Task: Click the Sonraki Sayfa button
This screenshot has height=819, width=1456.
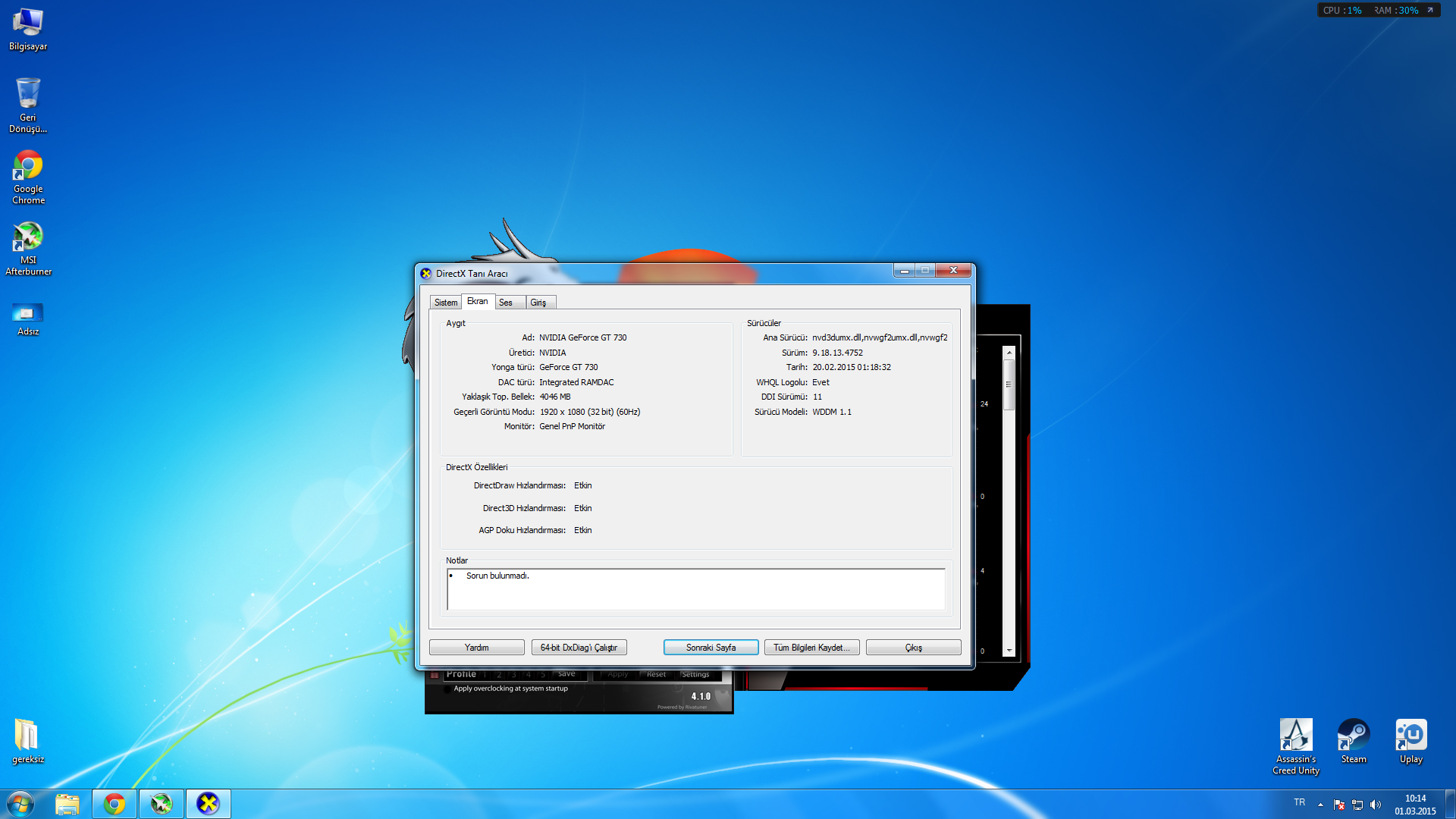Action: coord(711,648)
